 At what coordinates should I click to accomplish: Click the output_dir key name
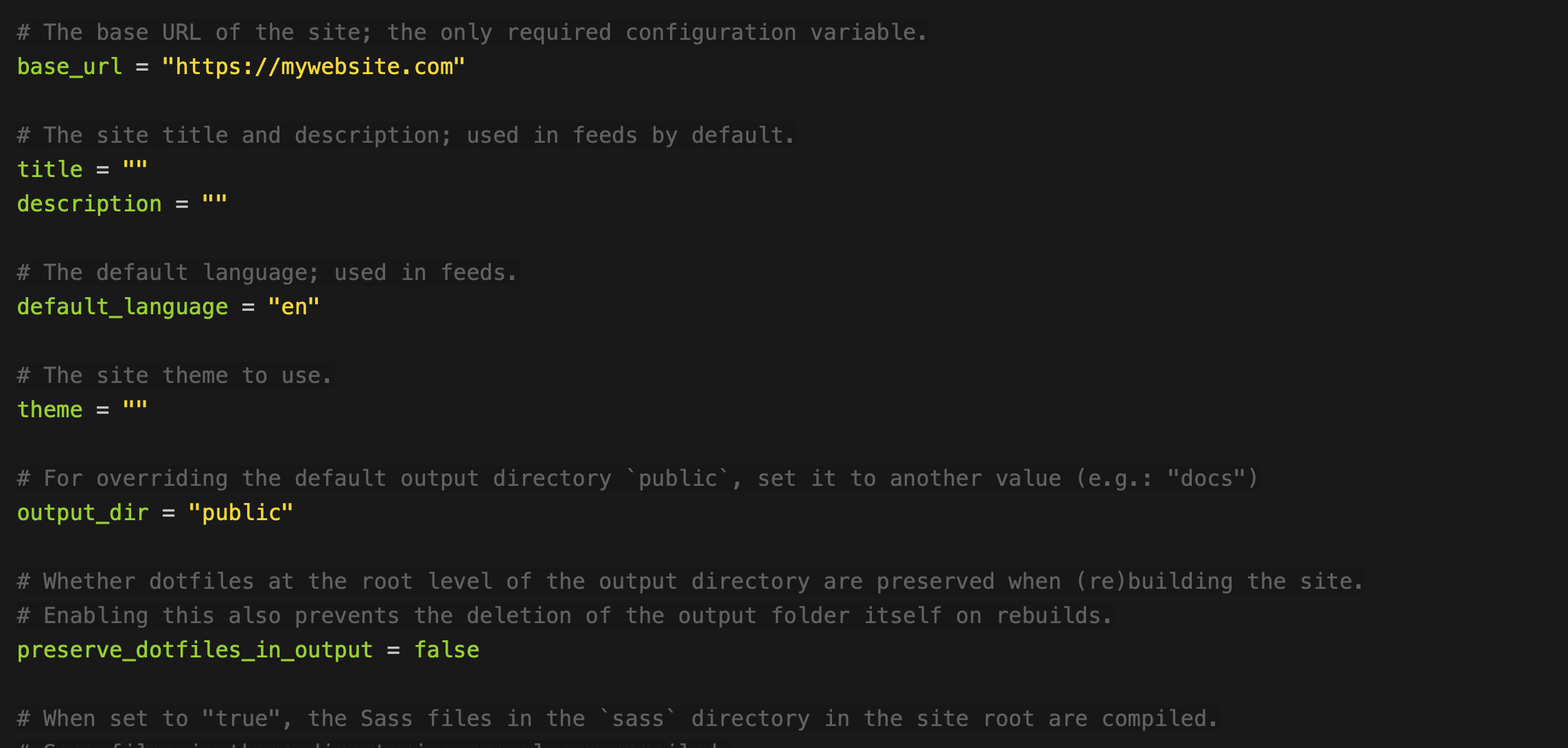(x=82, y=513)
